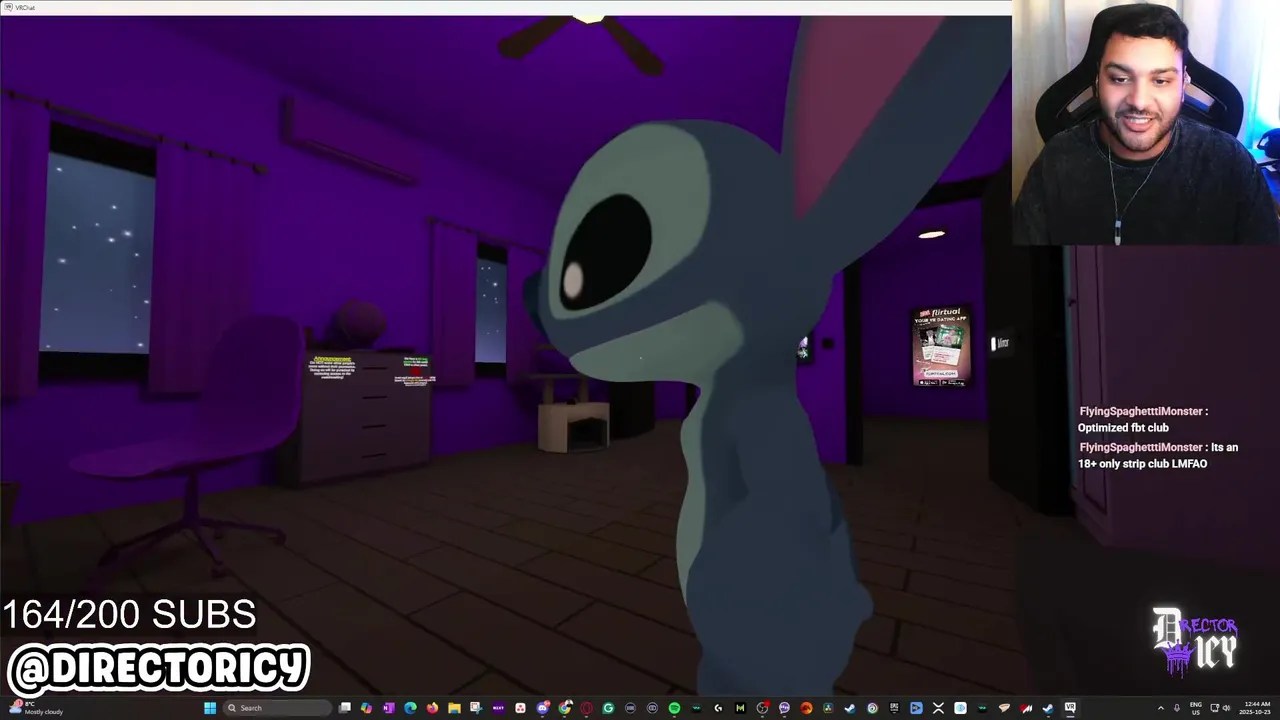Viewport: 1280px width, 720px height.
Task: Open DaVinci Resolve from the taskbar
Action: pyautogui.click(x=827, y=708)
